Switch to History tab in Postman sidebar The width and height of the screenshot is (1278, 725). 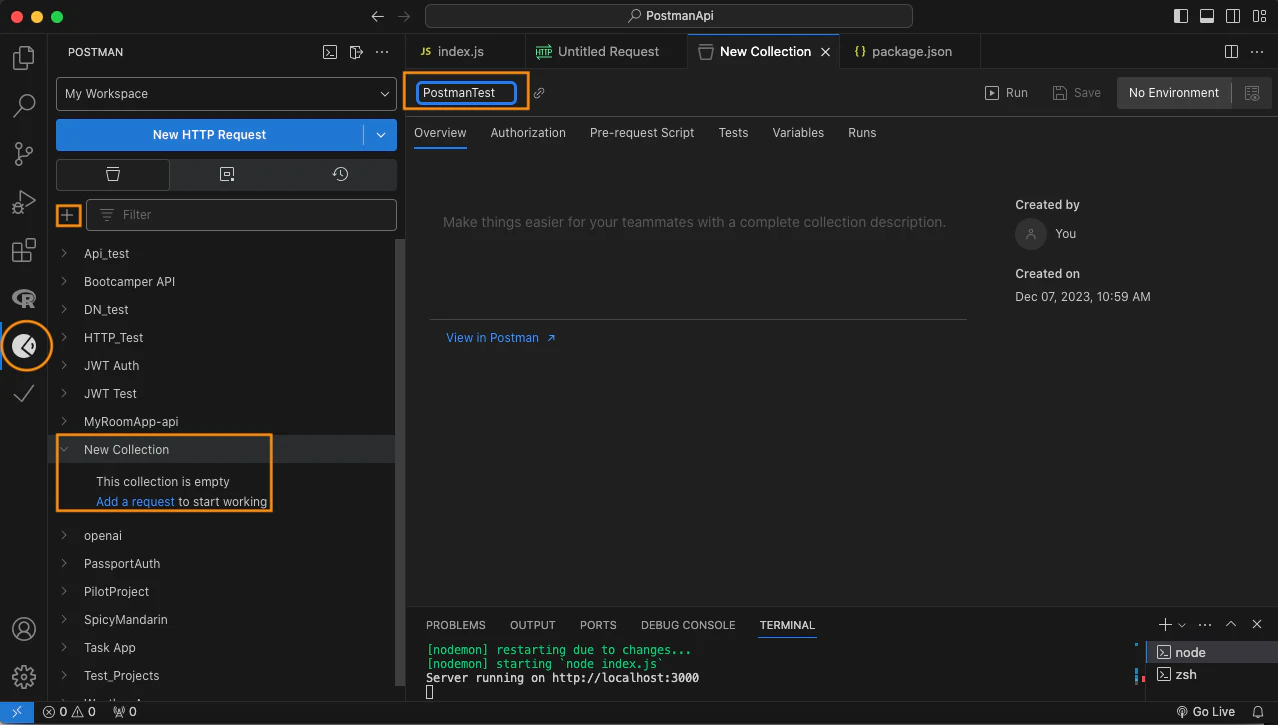(x=340, y=174)
